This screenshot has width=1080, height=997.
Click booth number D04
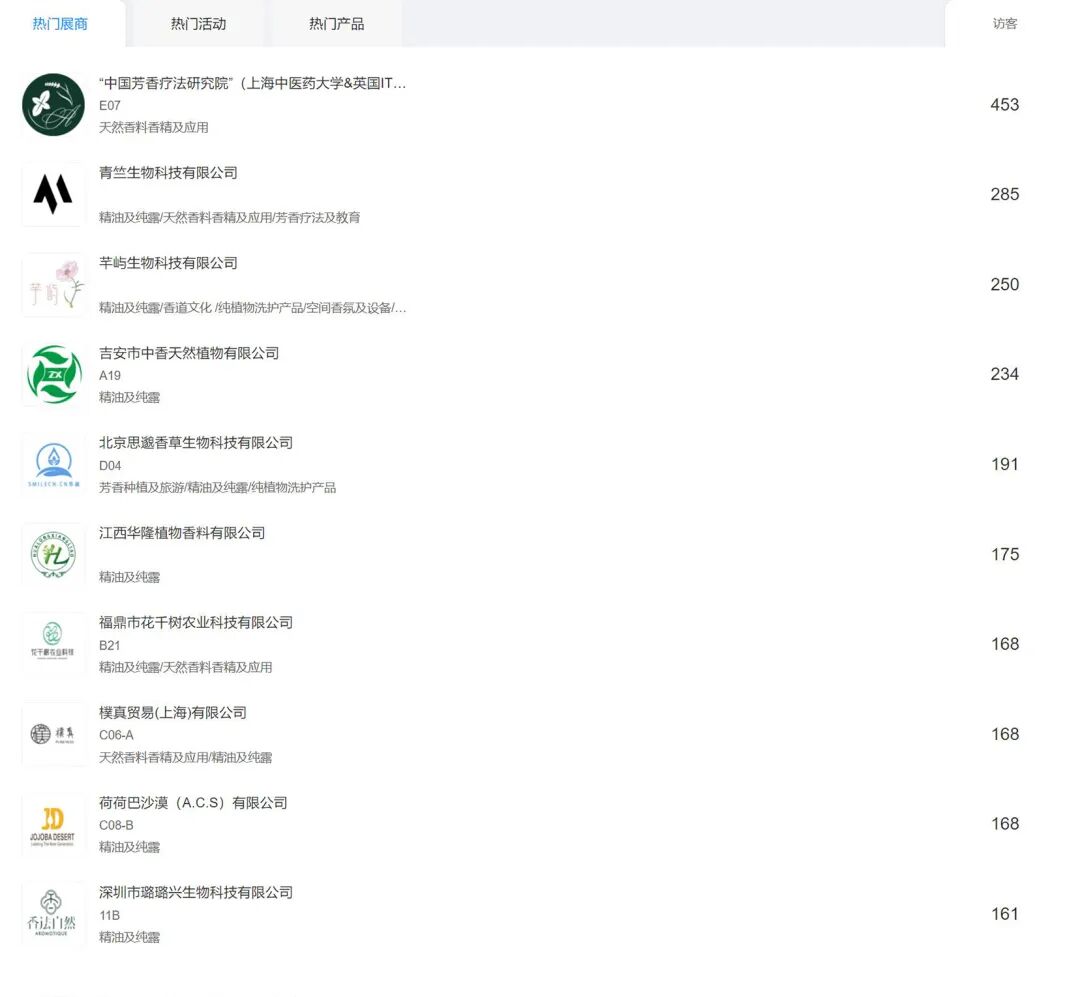[x=110, y=466]
